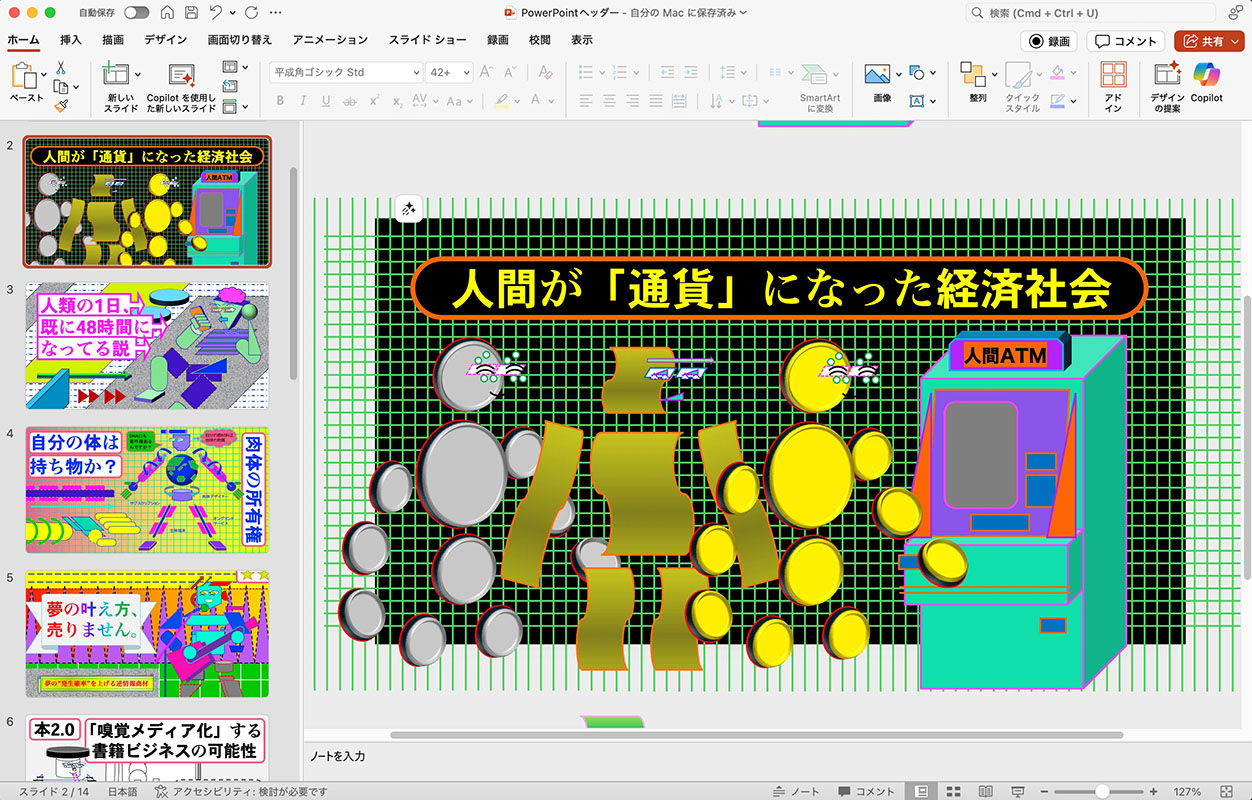This screenshot has width=1252, height=800.
Task: Expand the Share button dropdown arrow
Action: point(1236,41)
